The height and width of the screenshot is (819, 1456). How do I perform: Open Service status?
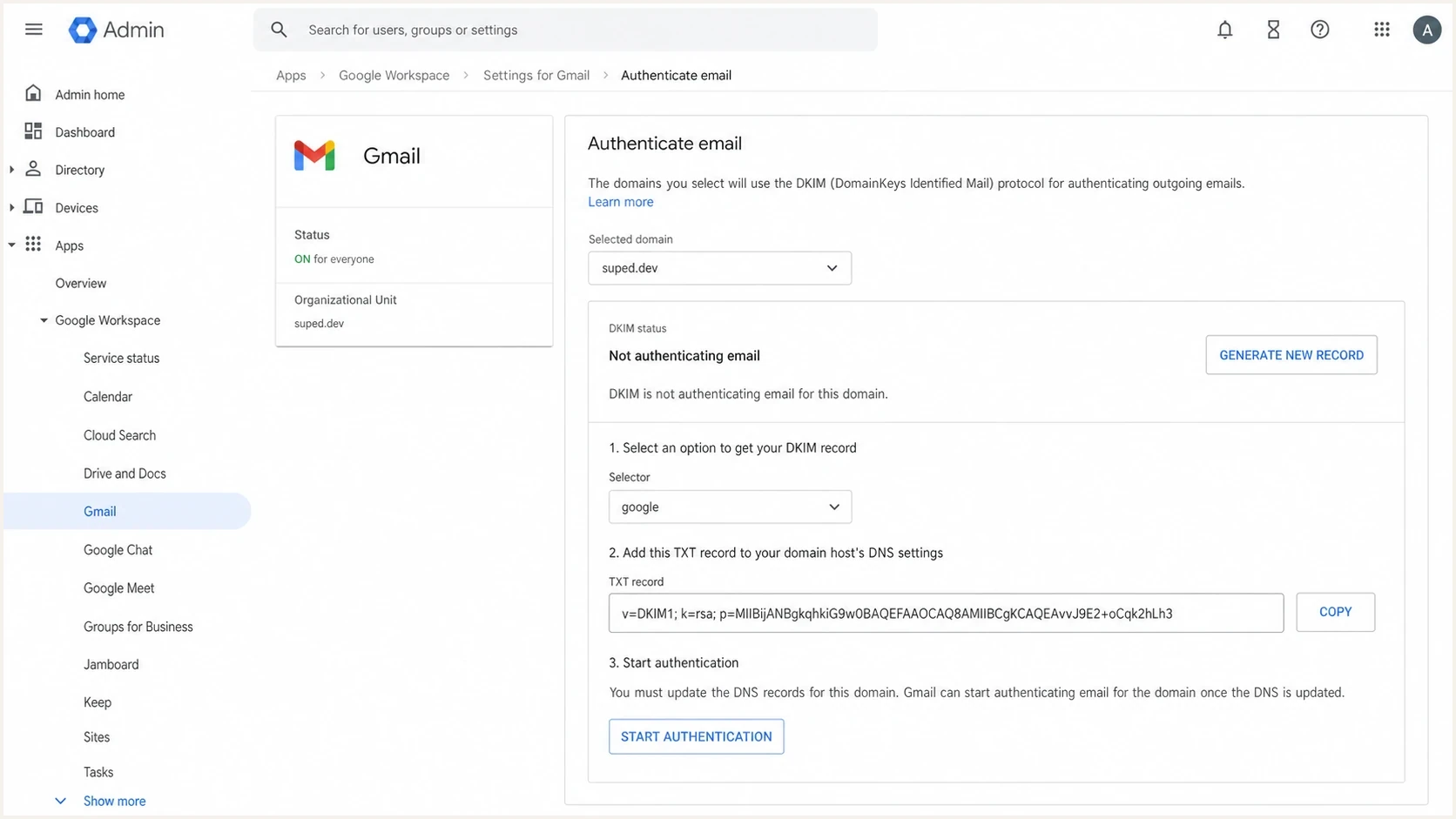click(x=121, y=358)
